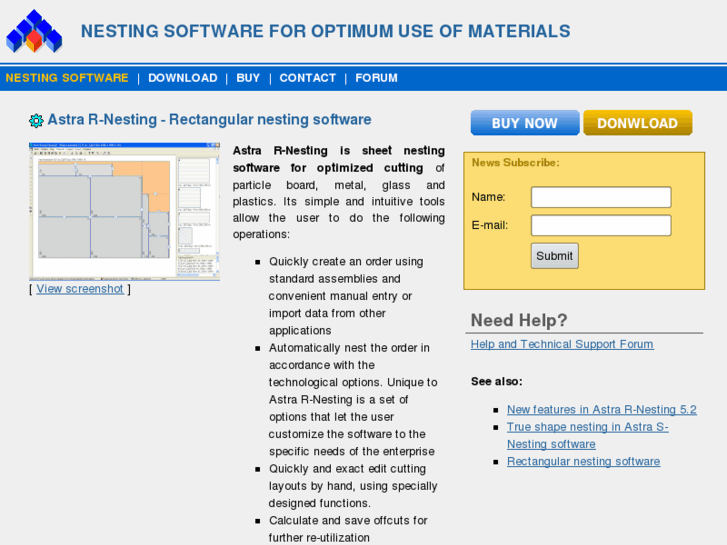Image resolution: width=727 pixels, height=545 pixels.
Task: Click bullet text 'Automatically nest the order in'
Action: tap(349, 348)
